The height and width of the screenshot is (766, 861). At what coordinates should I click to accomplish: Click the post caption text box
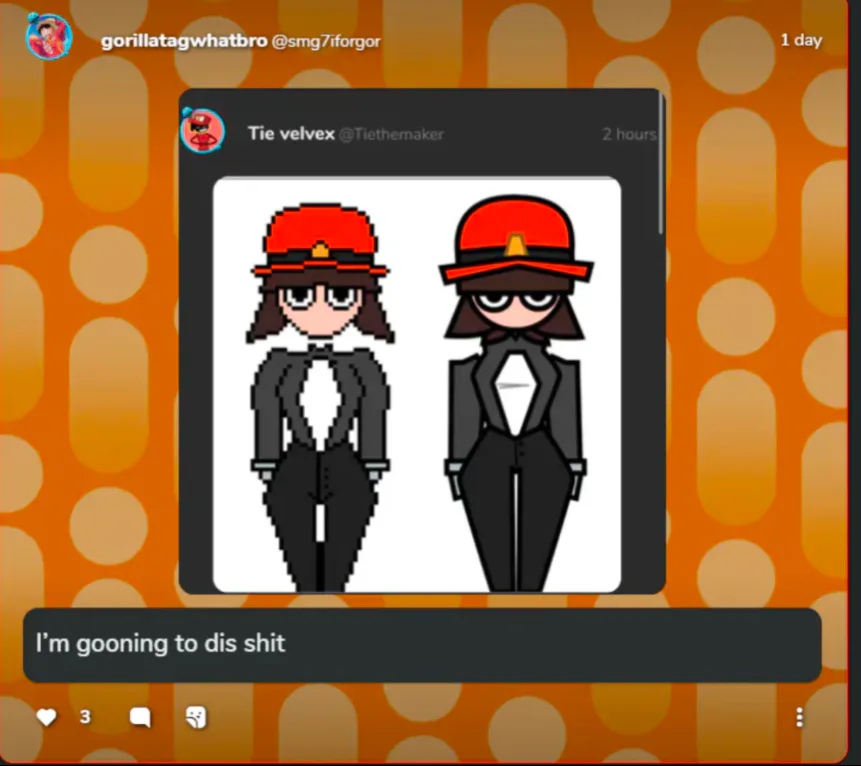coord(422,645)
